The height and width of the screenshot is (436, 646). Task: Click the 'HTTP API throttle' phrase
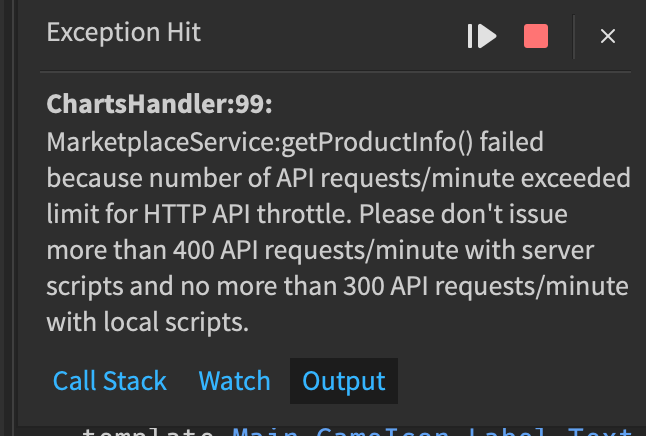pyautogui.click(x=247, y=214)
